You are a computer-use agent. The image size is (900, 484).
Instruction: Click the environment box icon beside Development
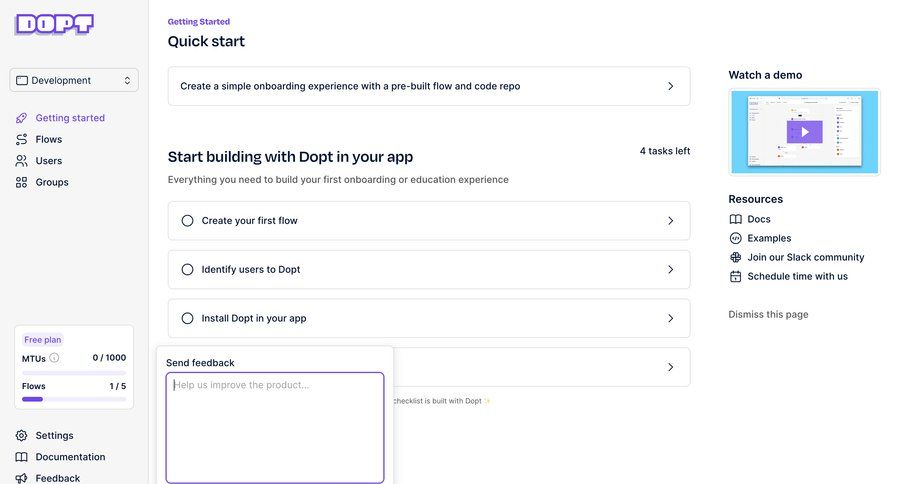coord(22,80)
